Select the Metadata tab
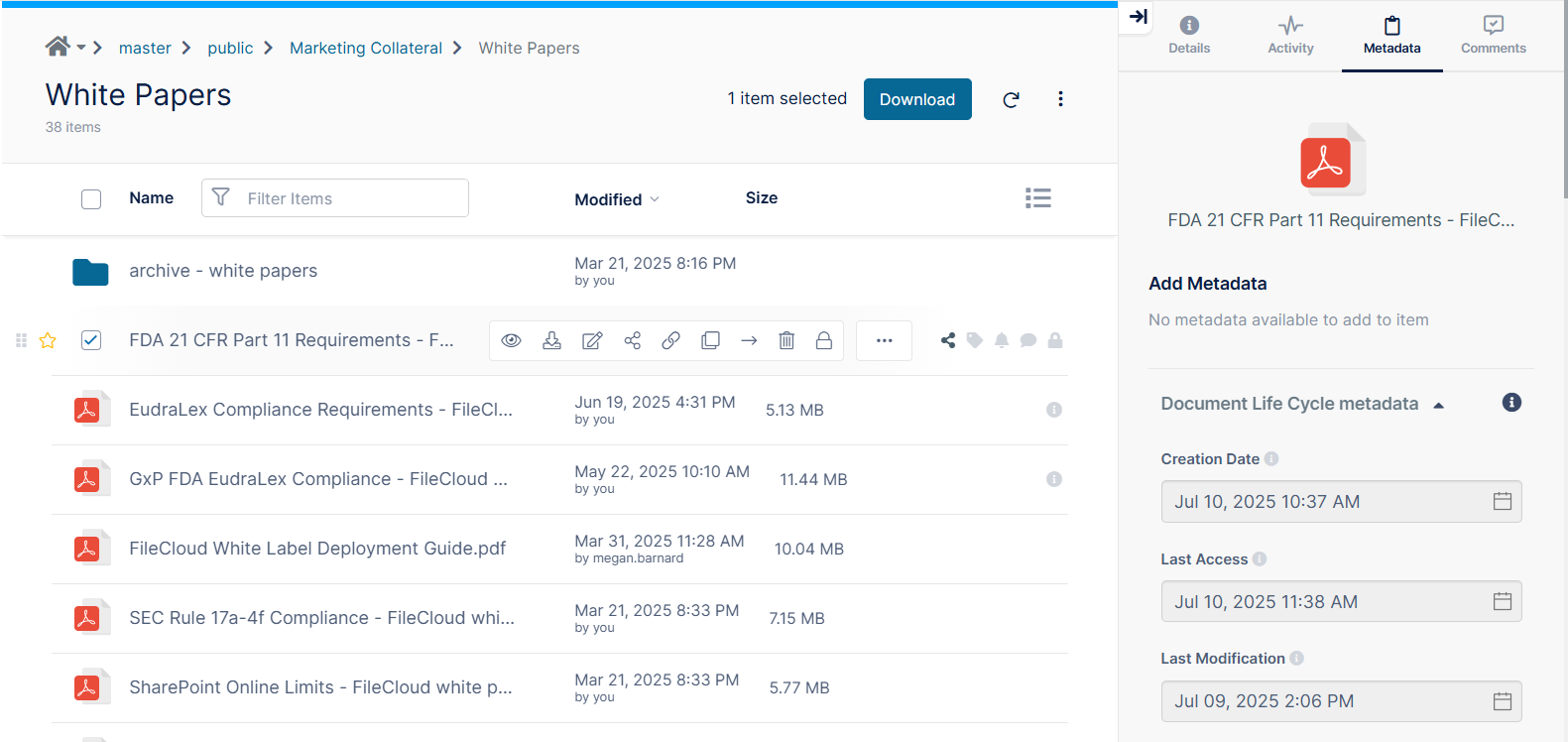Viewport: 1568px width, 742px height. [1391, 36]
